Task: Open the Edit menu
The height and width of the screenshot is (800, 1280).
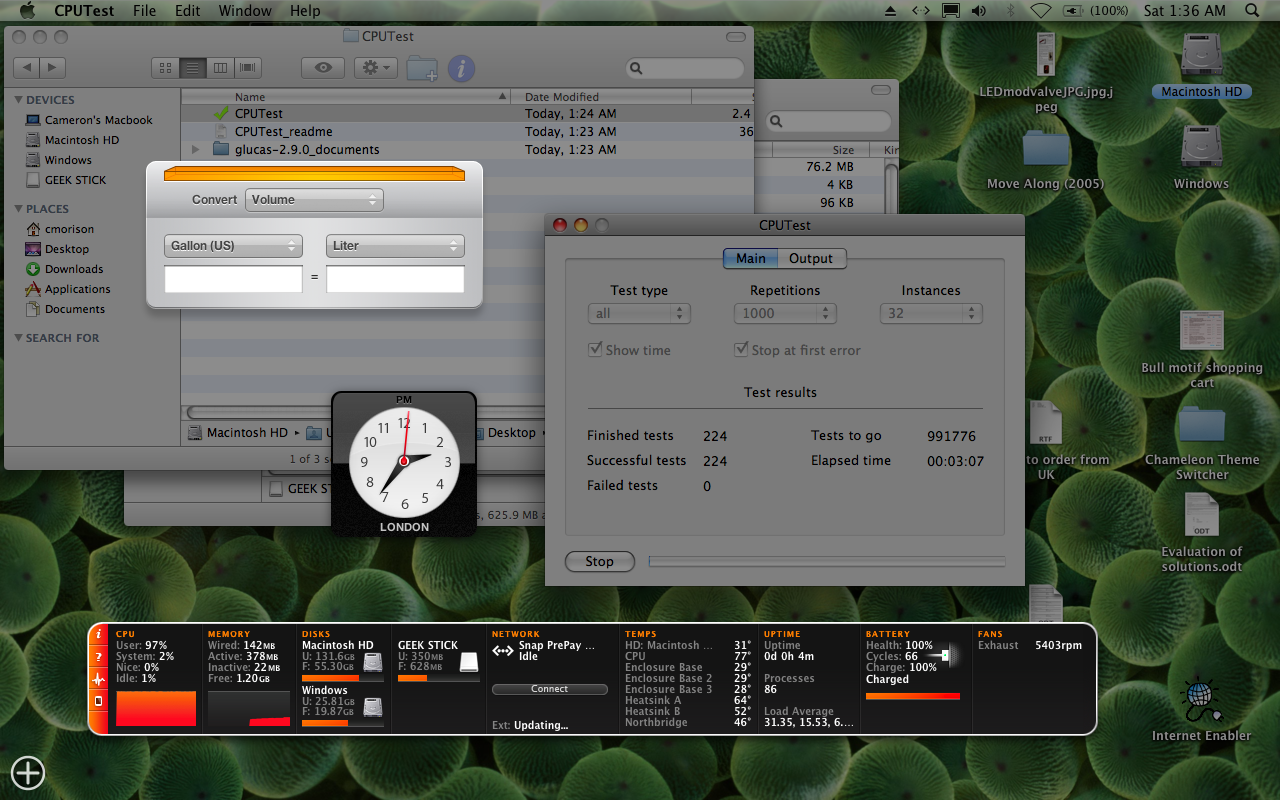Action: (187, 11)
